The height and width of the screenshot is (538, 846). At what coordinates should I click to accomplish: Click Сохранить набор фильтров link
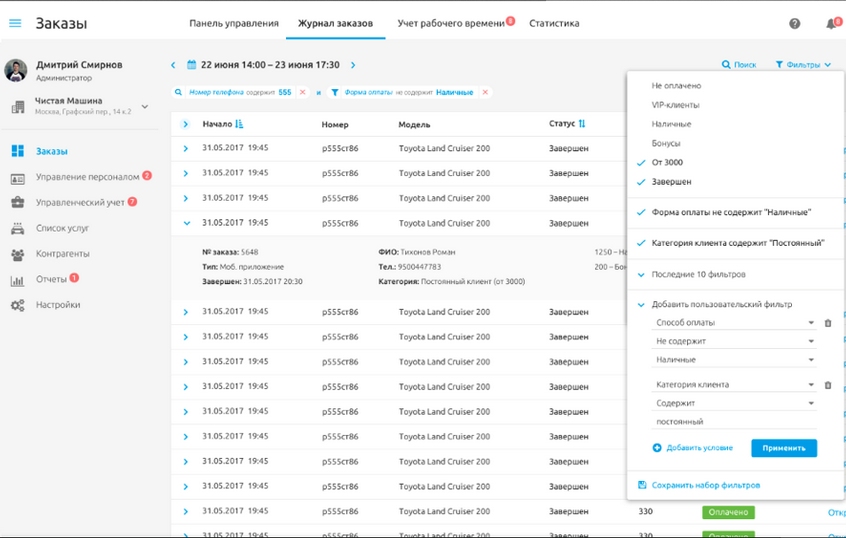pyautogui.click(x=699, y=485)
